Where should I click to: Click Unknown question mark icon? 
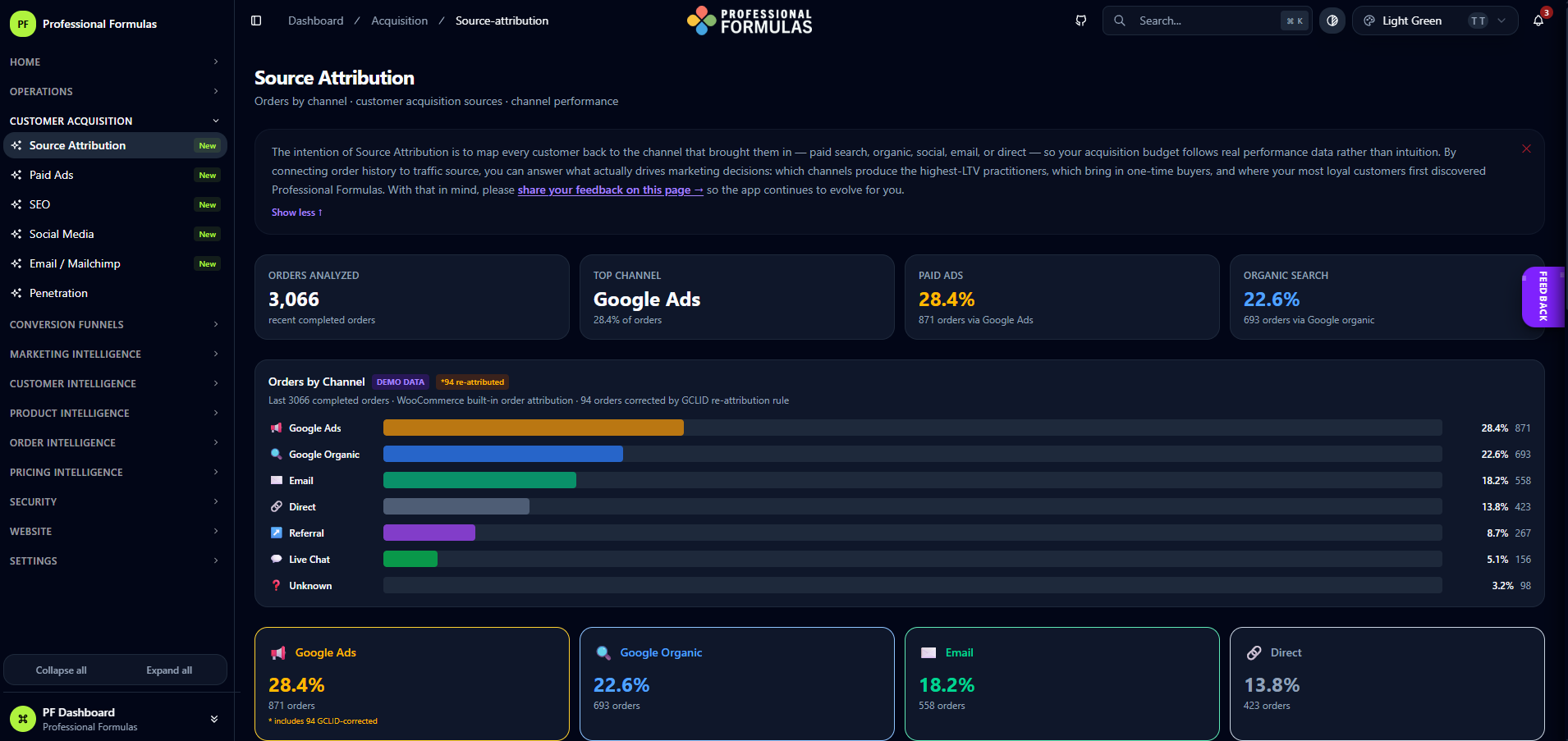coord(277,586)
